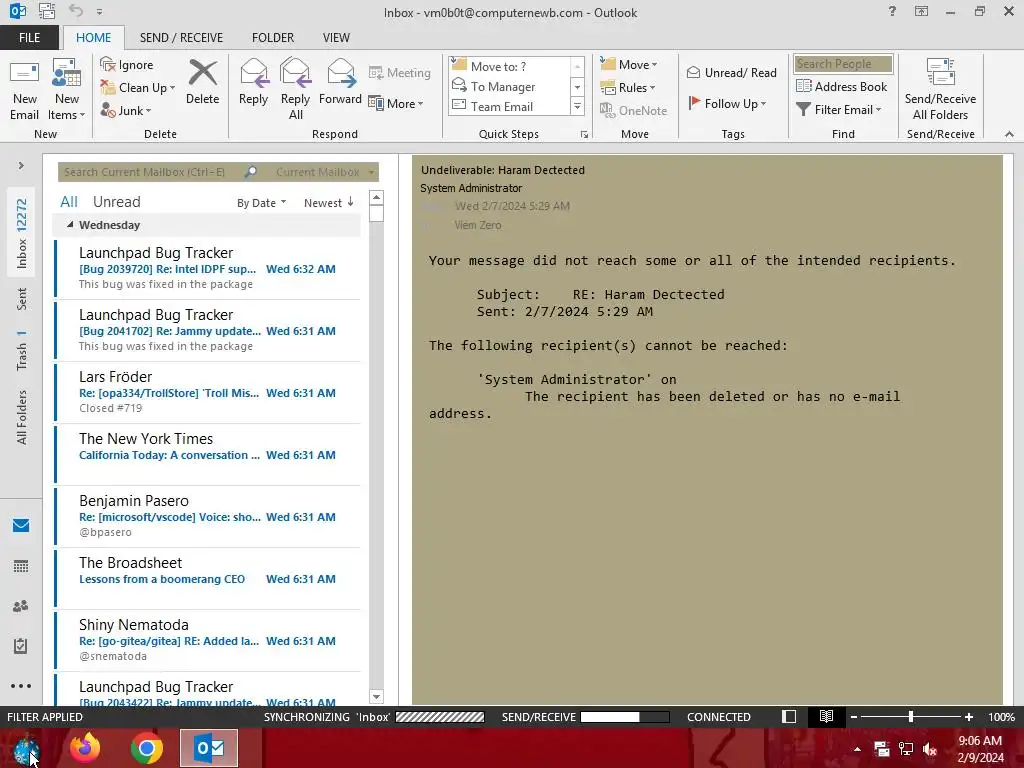Expand the Quick Steps gallery

[577, 106]
